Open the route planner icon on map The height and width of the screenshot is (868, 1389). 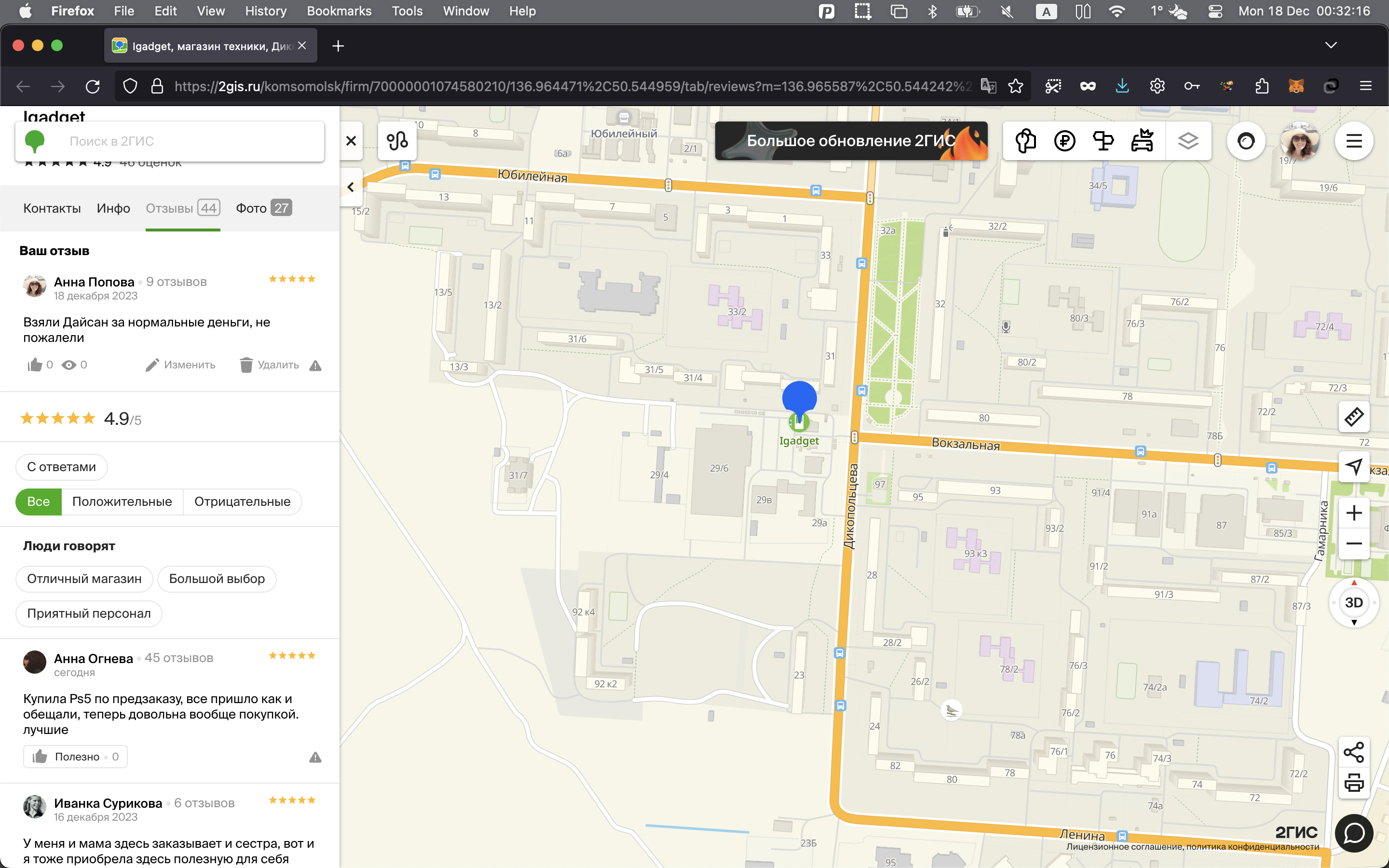click(x=397, y=141)
